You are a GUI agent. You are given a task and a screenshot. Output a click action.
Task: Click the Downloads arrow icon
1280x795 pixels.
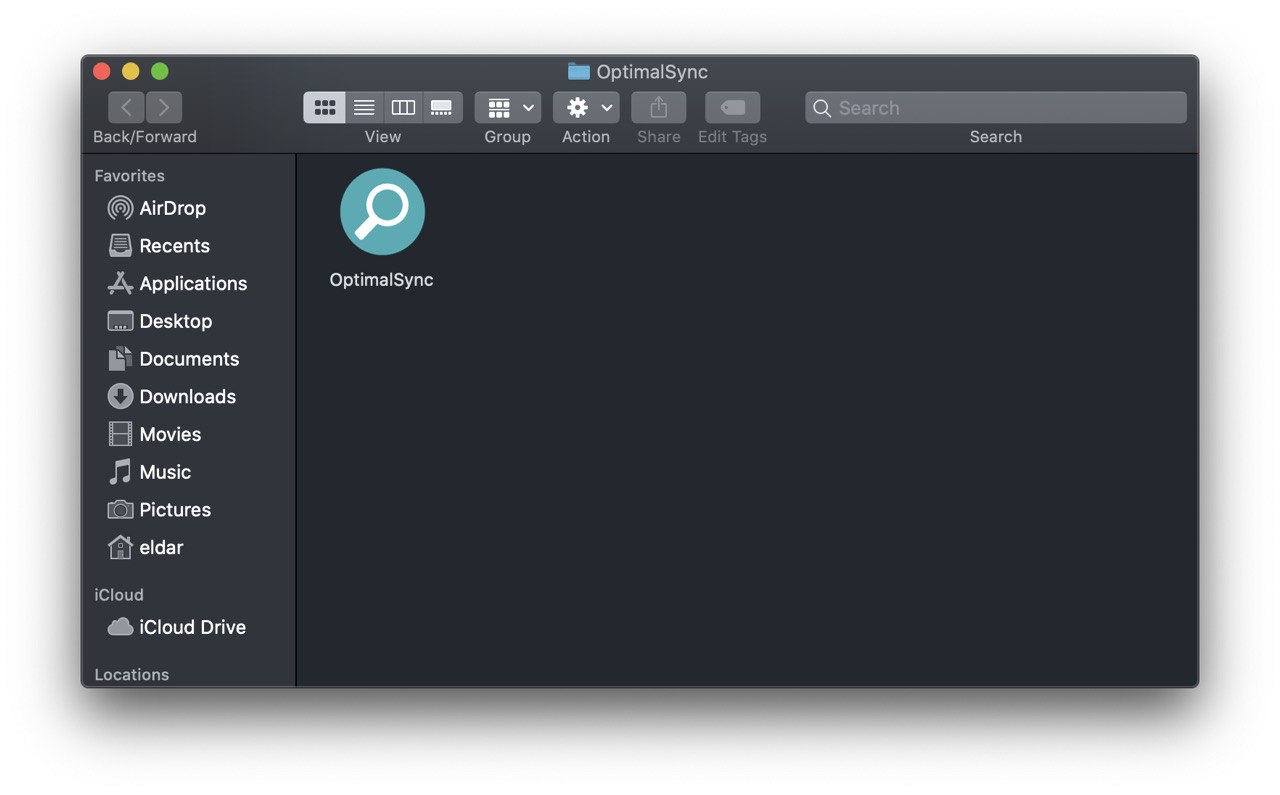pos(120,397)
